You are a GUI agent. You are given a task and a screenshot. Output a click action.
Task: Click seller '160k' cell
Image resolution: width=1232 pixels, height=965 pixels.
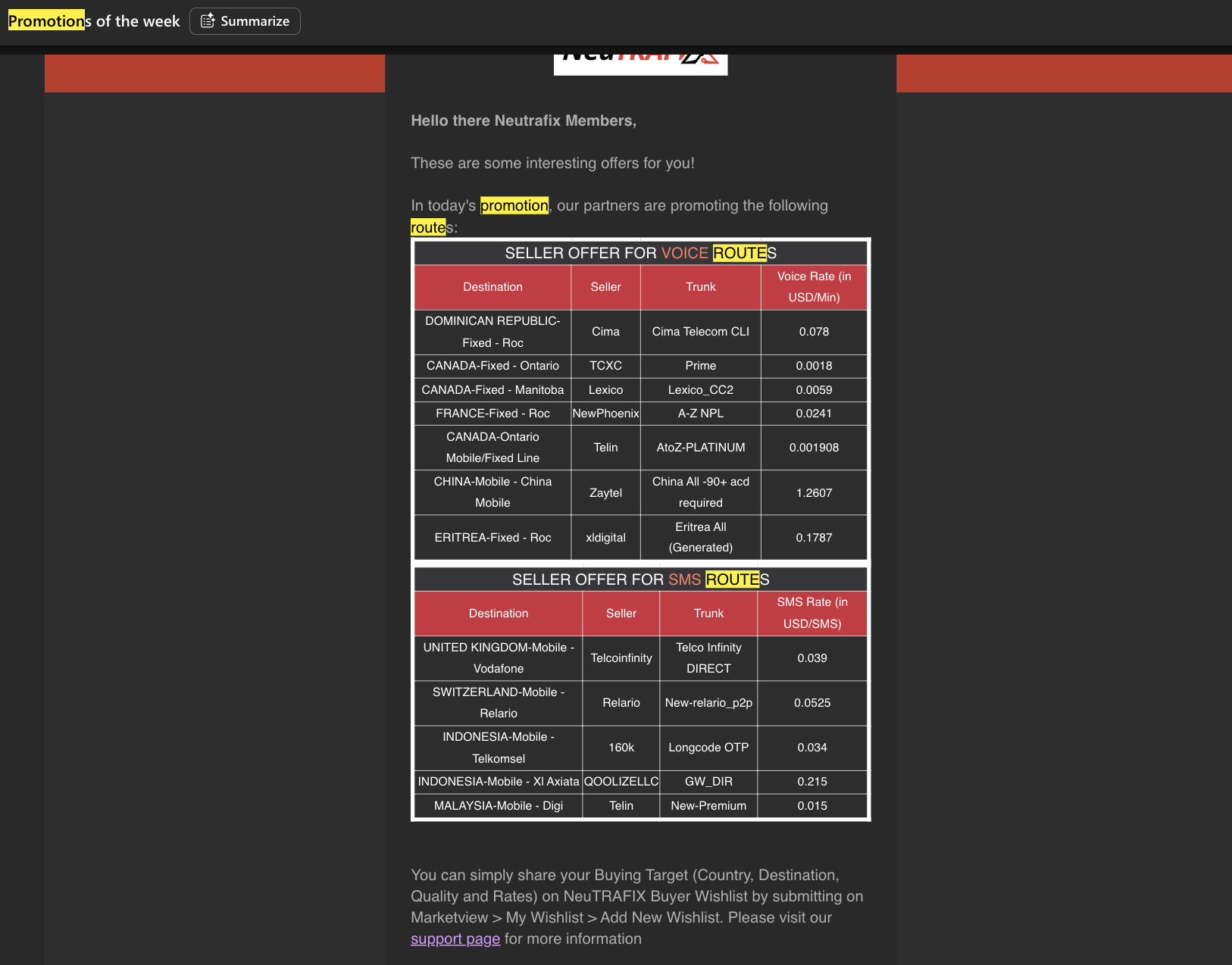click(x=621, y=748)
